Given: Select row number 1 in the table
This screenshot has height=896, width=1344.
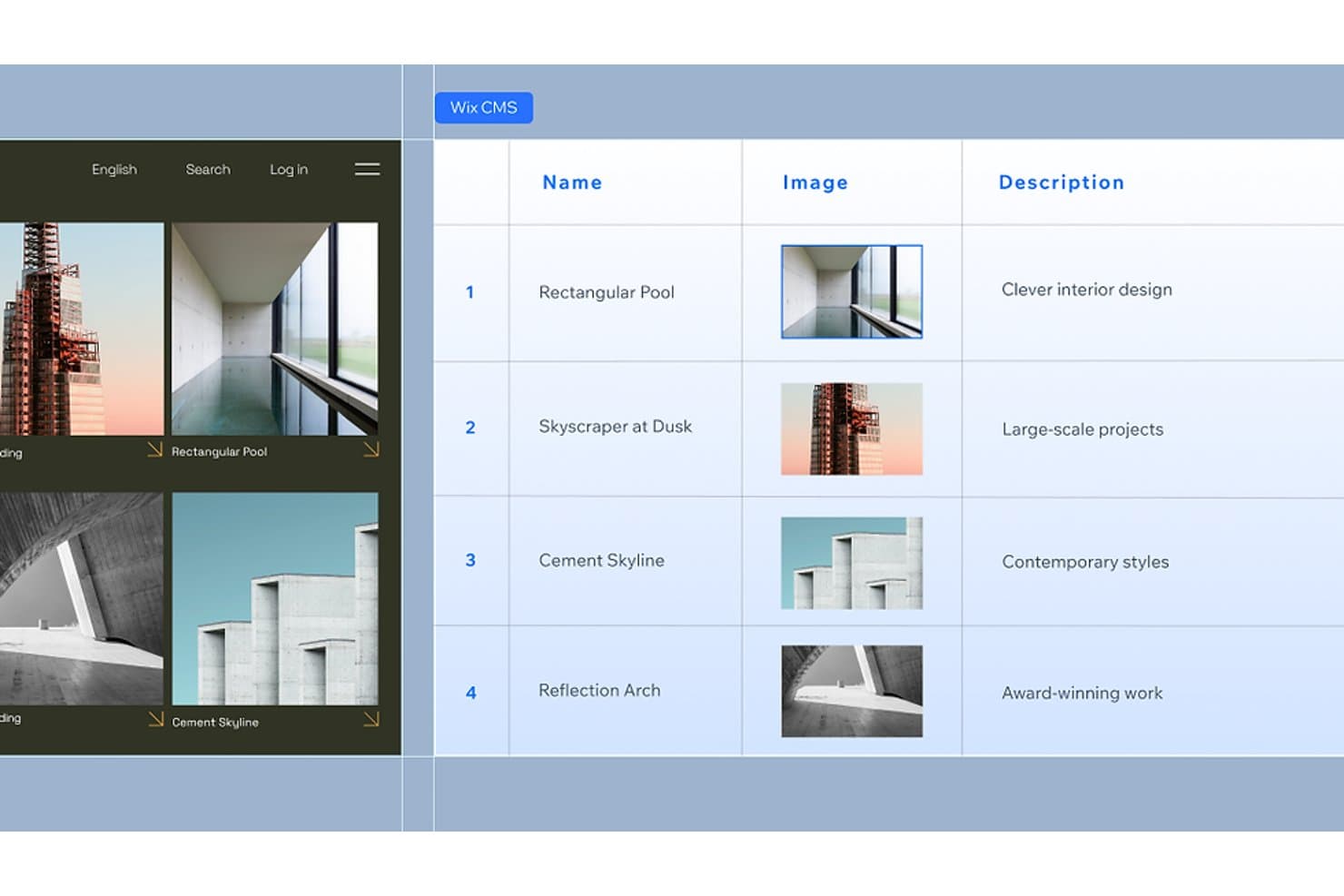Looking at the screenshot, I should [469, 292].
